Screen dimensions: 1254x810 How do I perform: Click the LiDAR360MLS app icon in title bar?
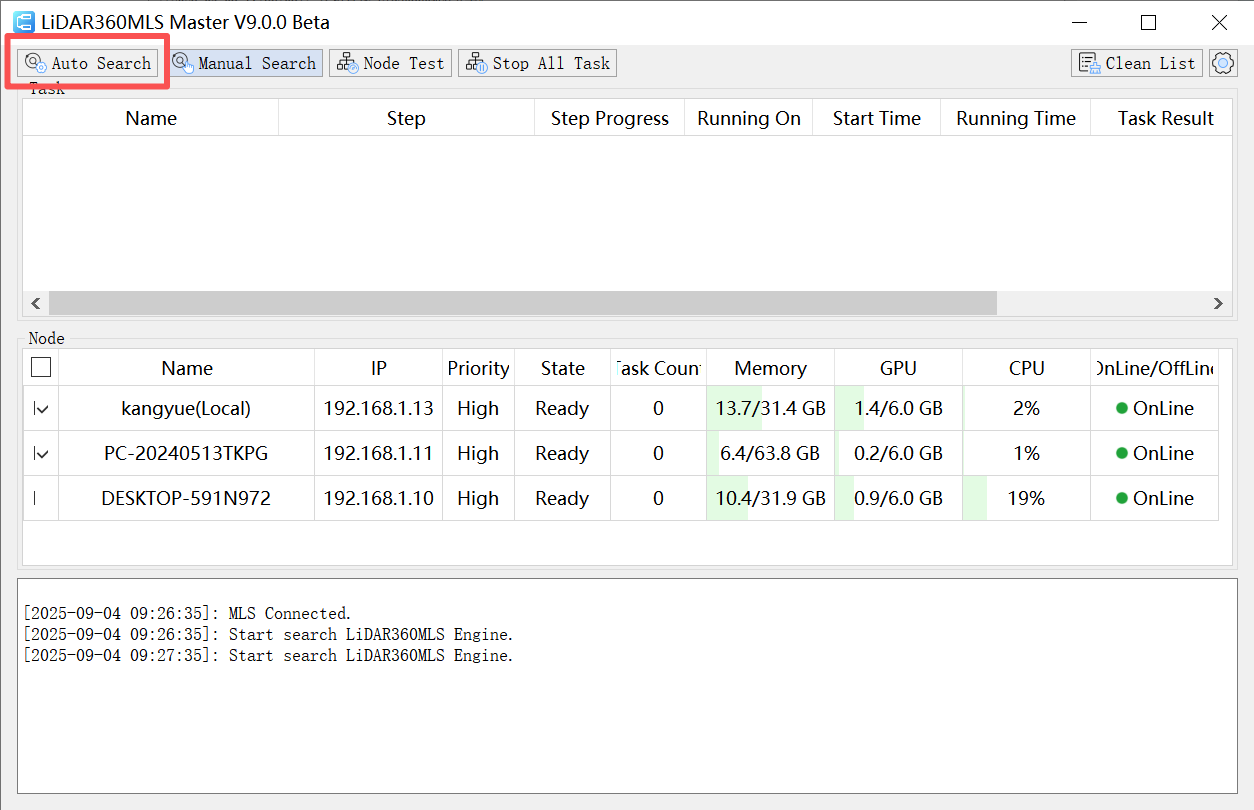pos(23,22)
